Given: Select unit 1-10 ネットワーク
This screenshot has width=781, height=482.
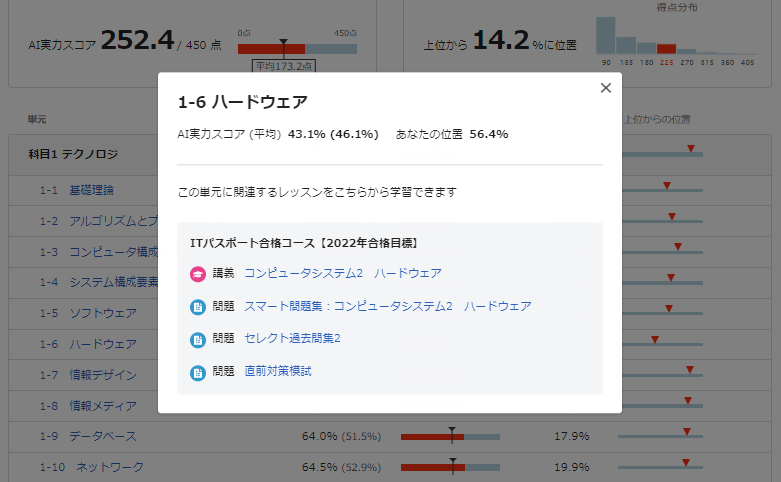Looking at the screenshot, I should point(92,467).
